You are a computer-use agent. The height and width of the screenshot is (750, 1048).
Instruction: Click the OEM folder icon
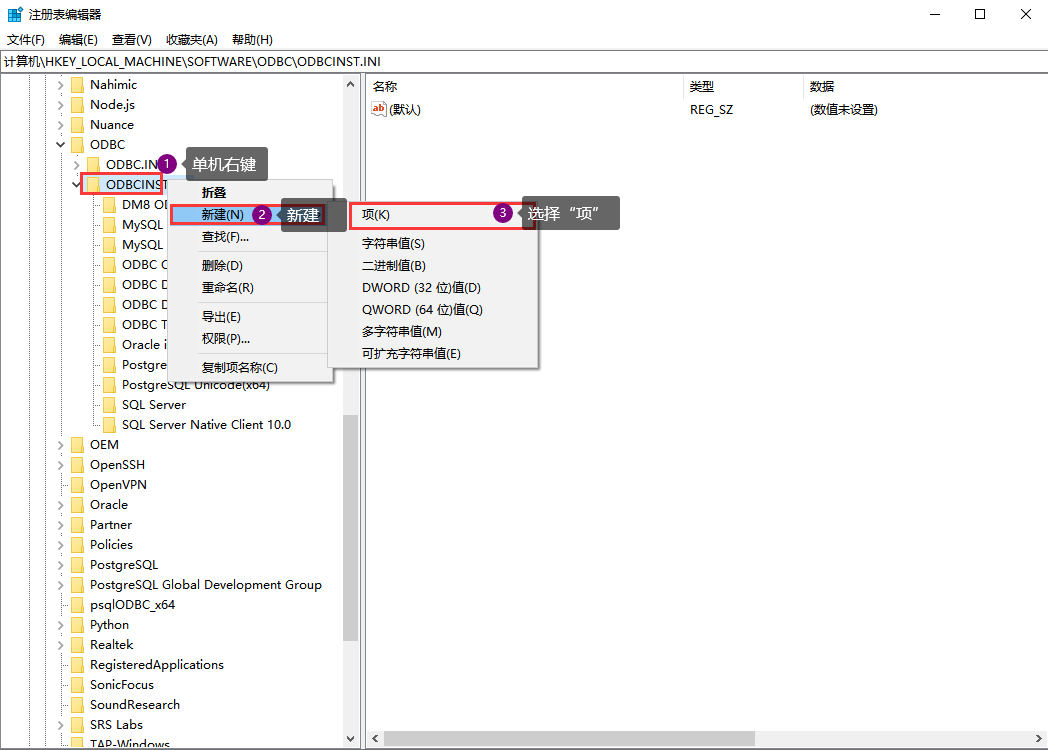78,445
